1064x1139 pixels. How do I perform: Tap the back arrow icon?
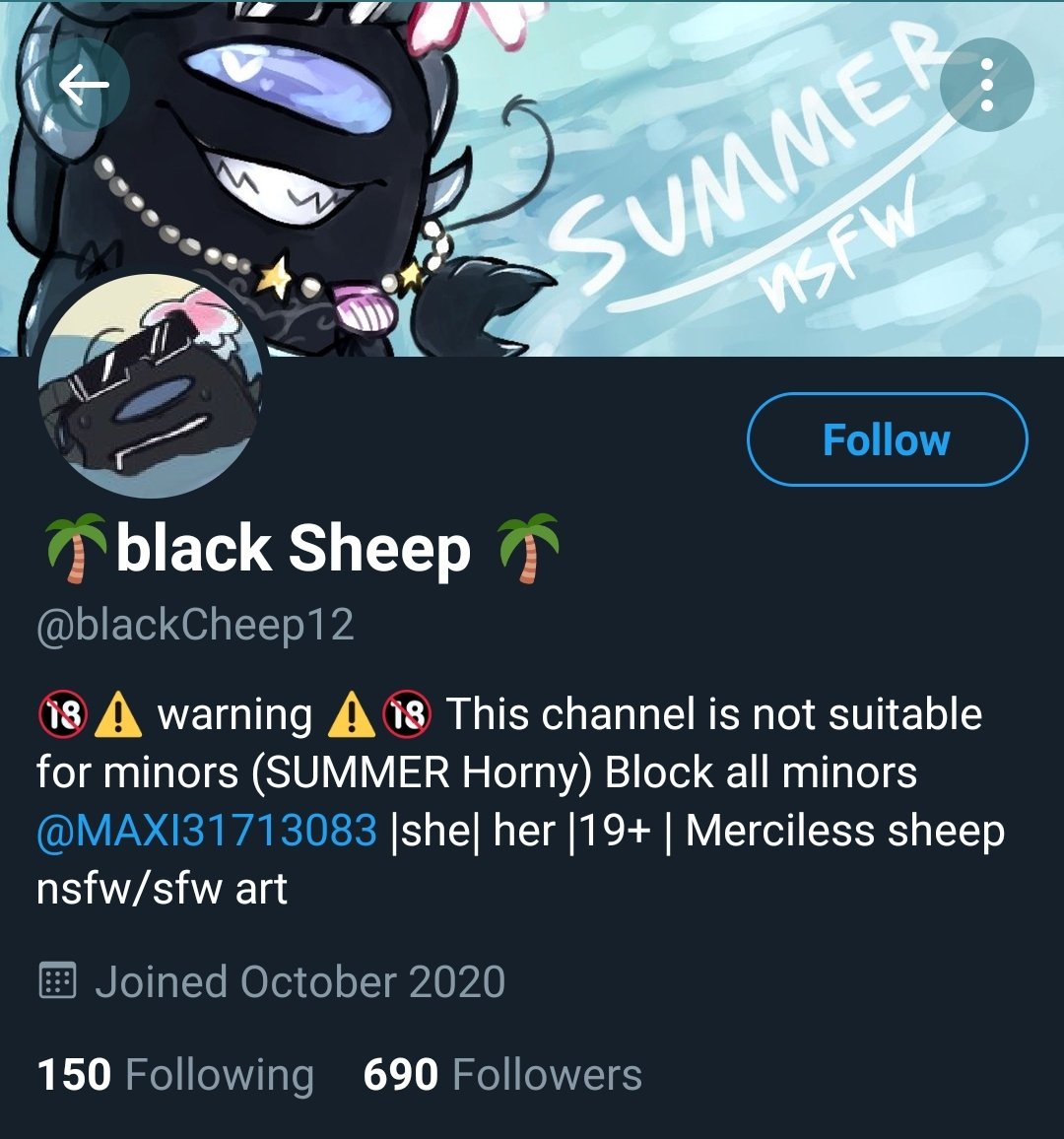click(84, 85)
